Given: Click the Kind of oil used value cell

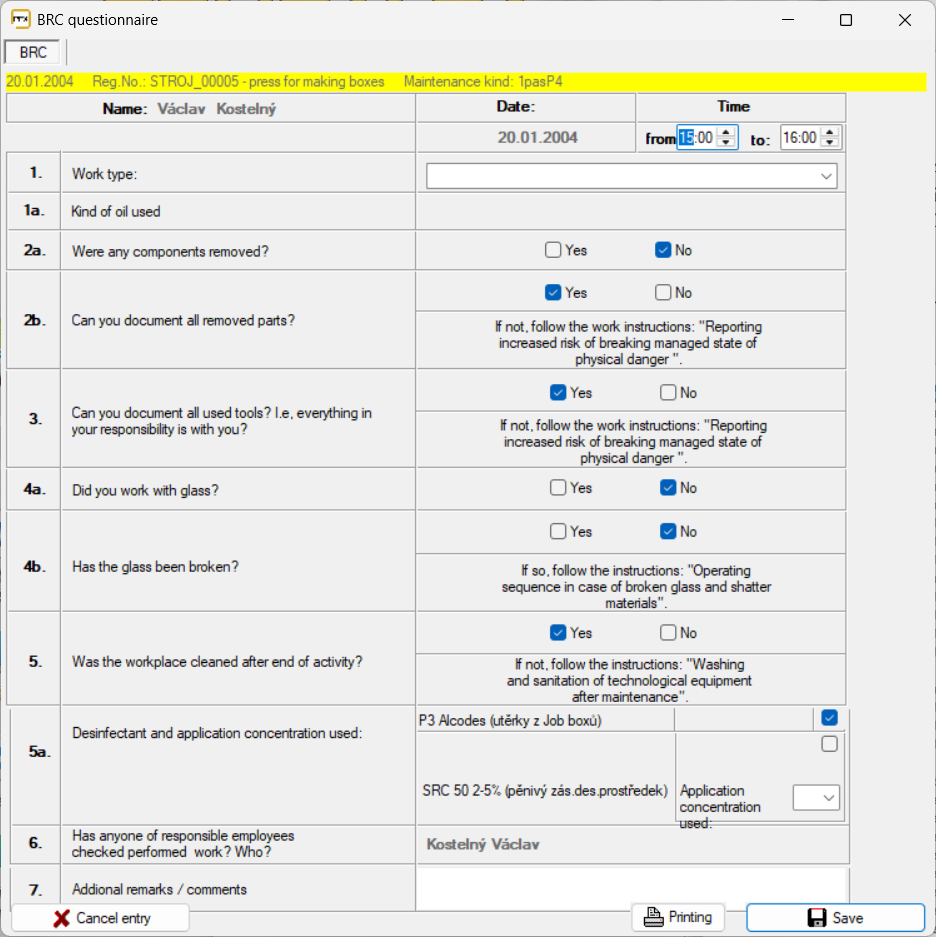Looking at the screenshot, I should pyautogui.click(x=631, y=212).
